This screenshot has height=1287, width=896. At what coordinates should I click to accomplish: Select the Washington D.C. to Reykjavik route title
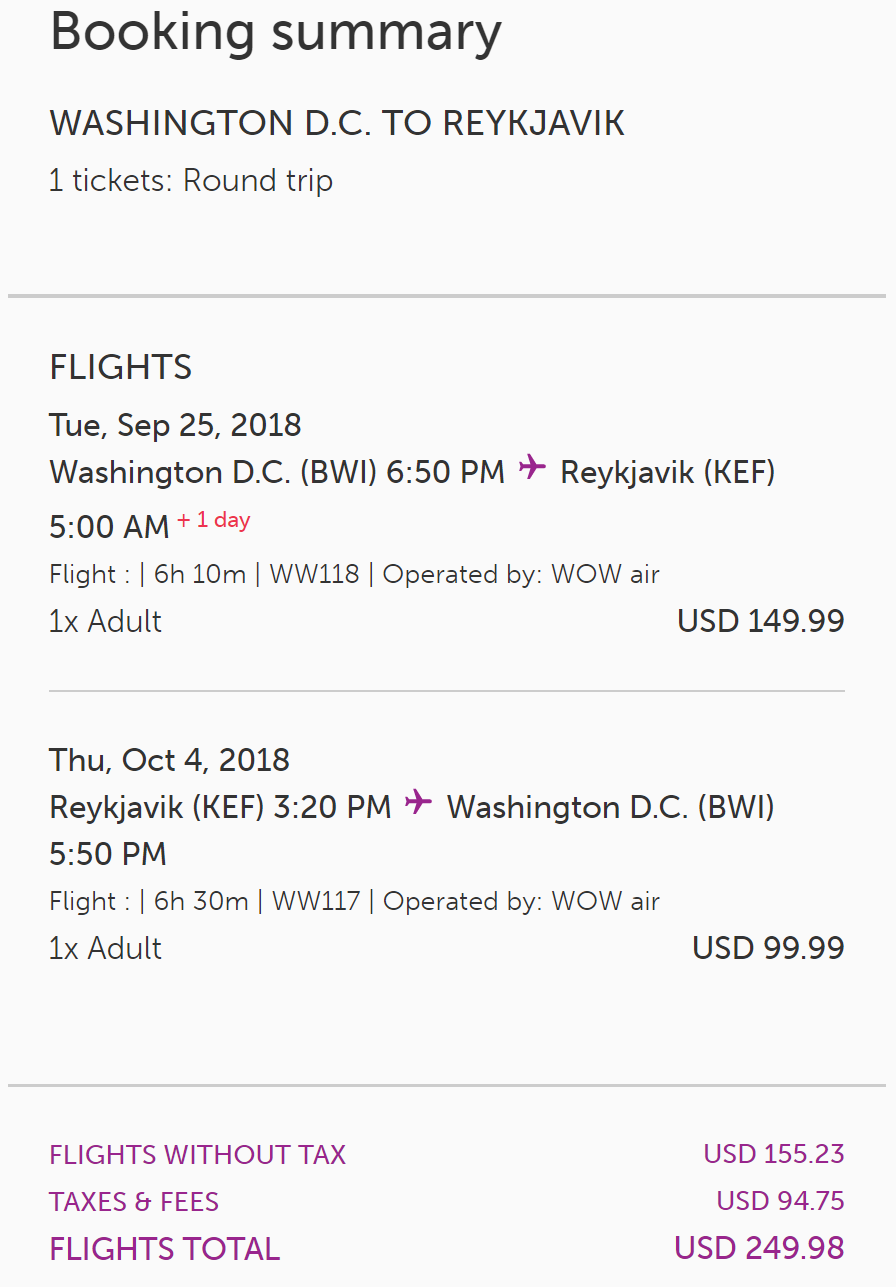coord(337,123)
